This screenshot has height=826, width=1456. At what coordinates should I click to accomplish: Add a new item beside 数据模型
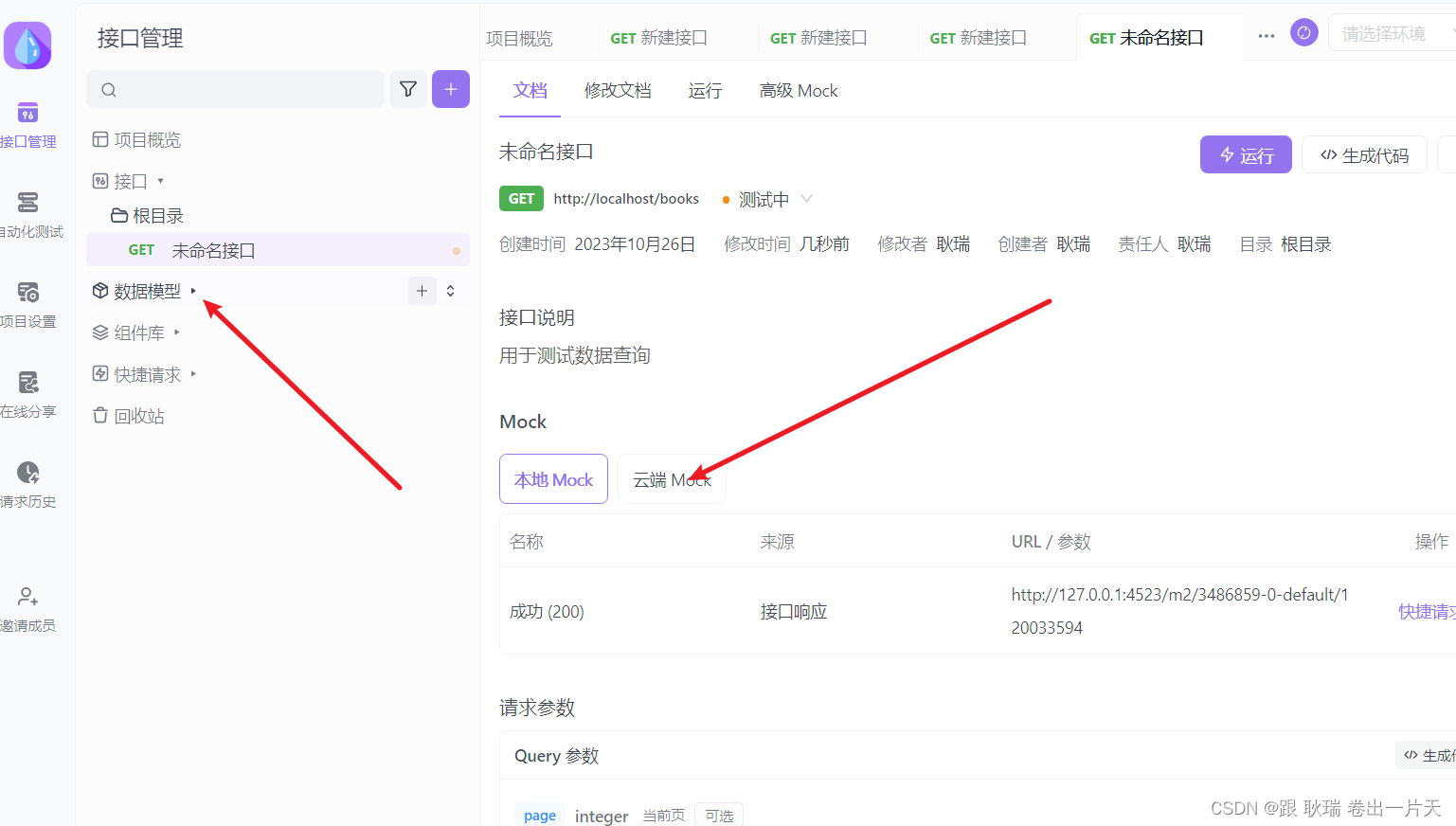click(x=422, y=291)
